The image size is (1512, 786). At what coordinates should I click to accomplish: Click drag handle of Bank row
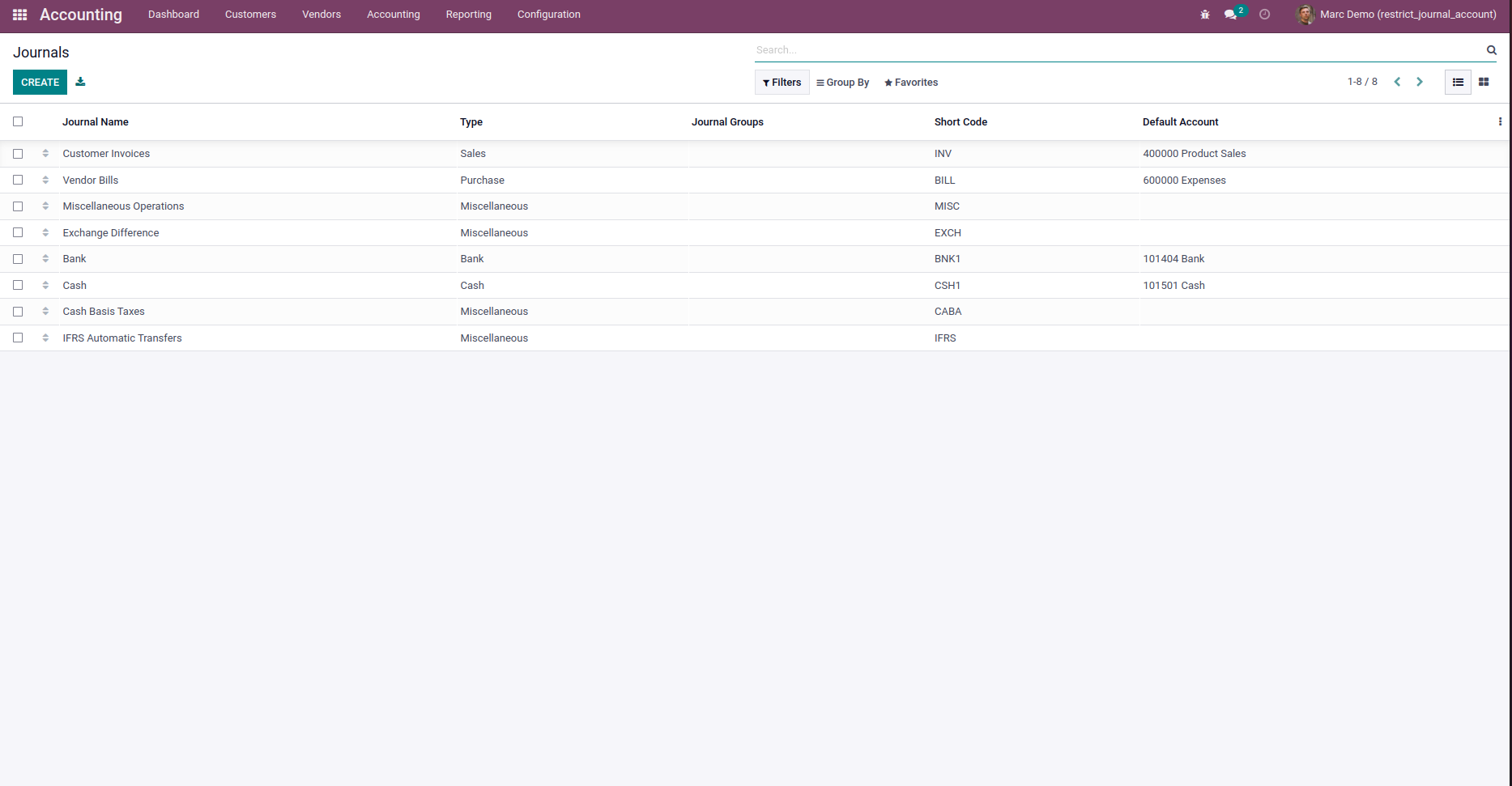pyautogui.click(x=45, y=259)
